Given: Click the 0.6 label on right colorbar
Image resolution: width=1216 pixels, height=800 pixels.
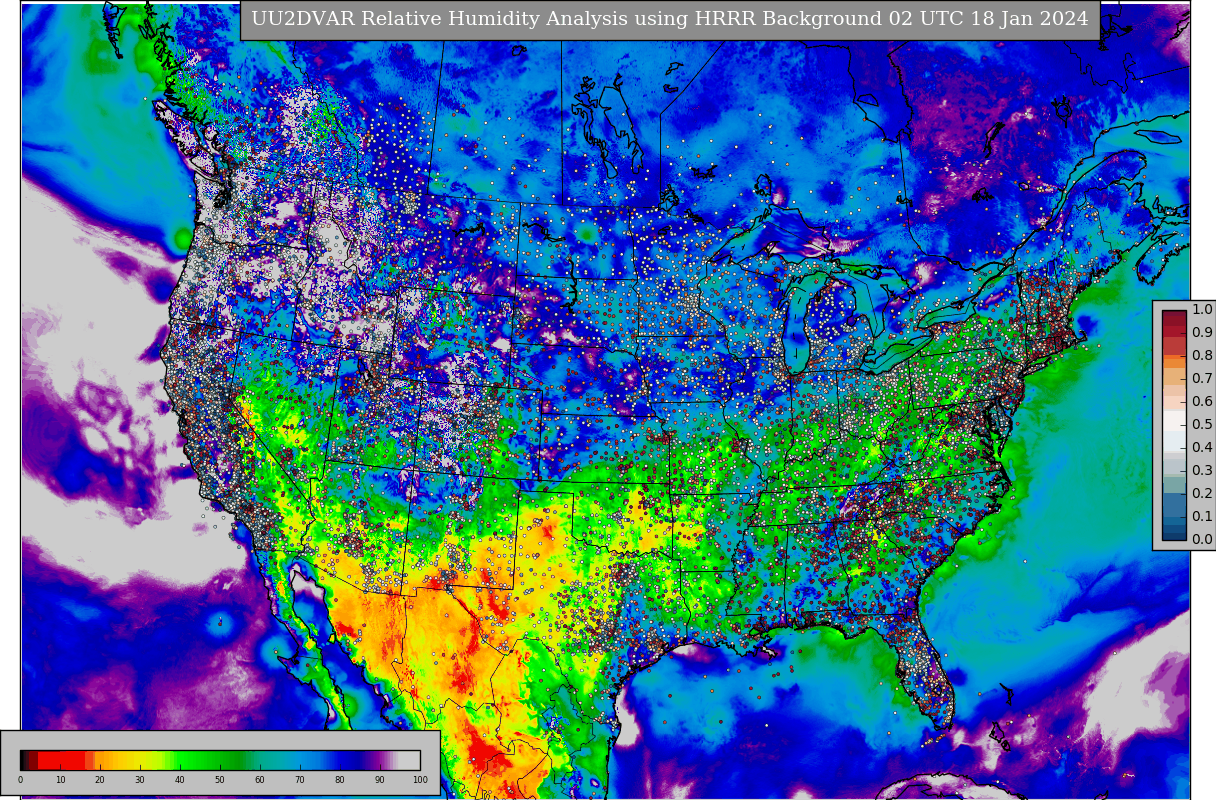Looking at the screenshot, I should pos(1202,401).
